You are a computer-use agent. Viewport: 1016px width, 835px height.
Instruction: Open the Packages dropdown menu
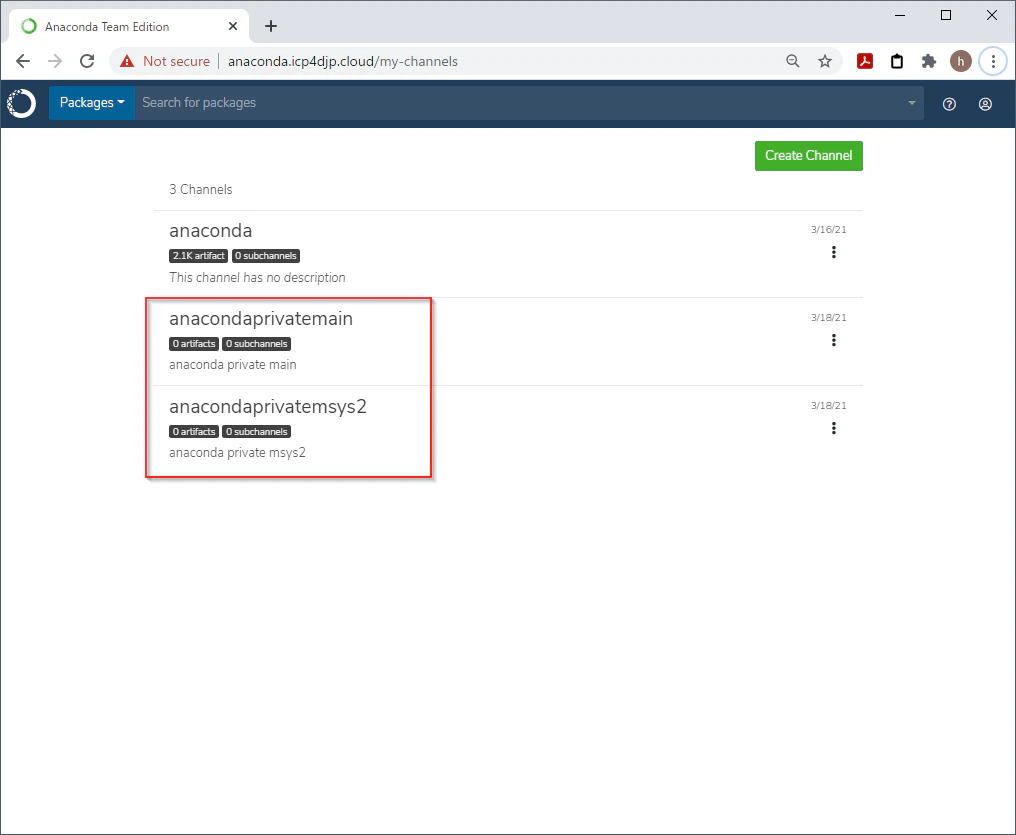[91, 103]
